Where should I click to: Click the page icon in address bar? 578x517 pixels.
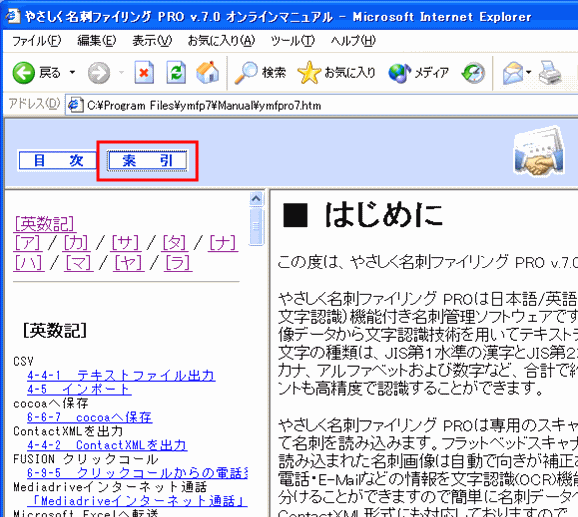point(75,105)
